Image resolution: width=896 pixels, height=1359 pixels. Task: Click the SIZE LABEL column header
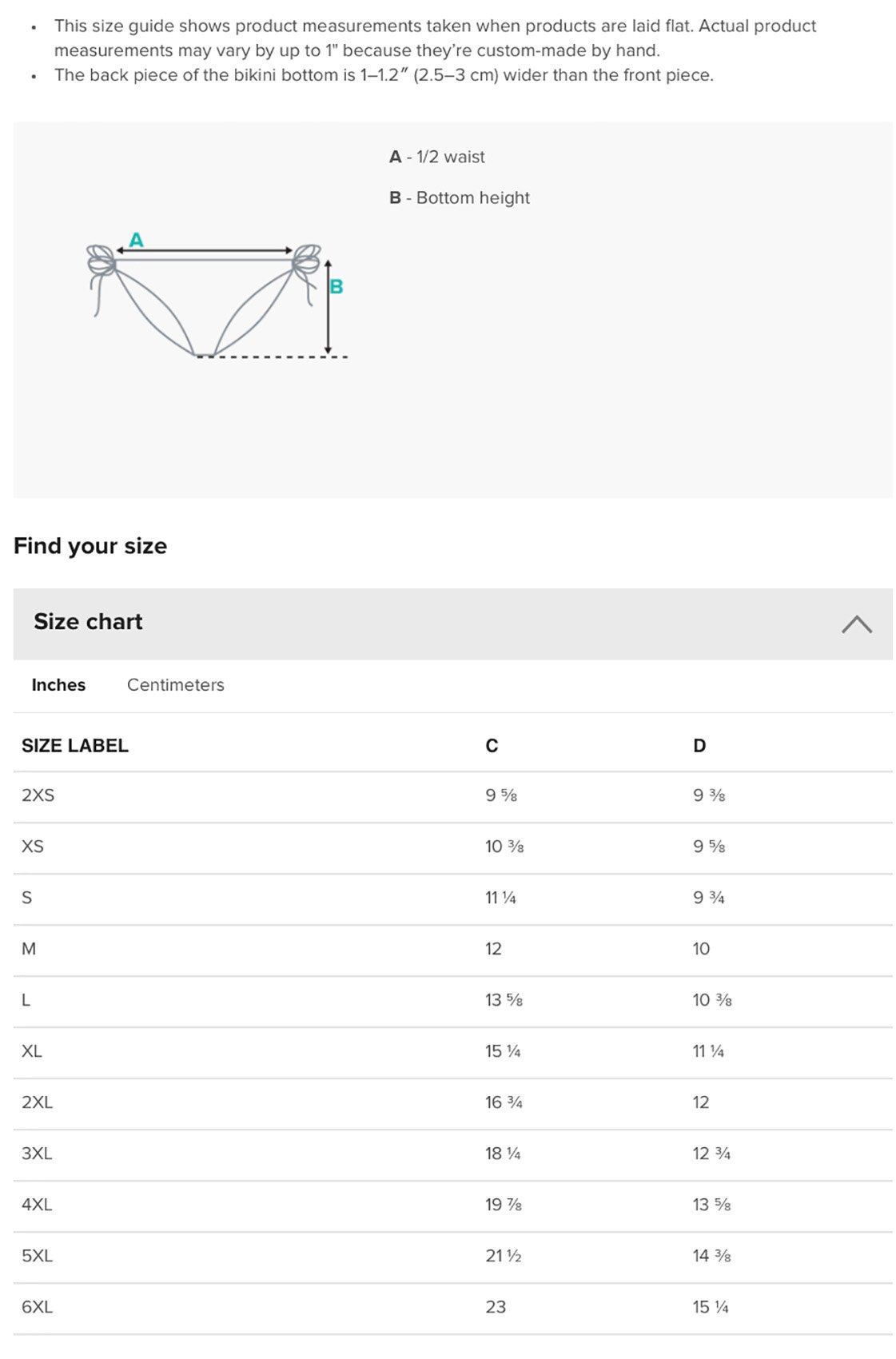point(75,745)
